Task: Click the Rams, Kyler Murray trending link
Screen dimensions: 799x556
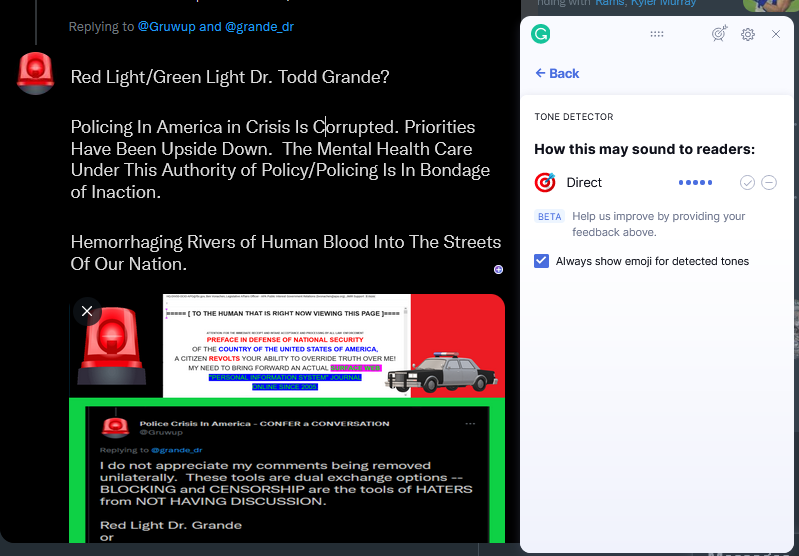Action: pyautogui.click(x=646, y=3)
